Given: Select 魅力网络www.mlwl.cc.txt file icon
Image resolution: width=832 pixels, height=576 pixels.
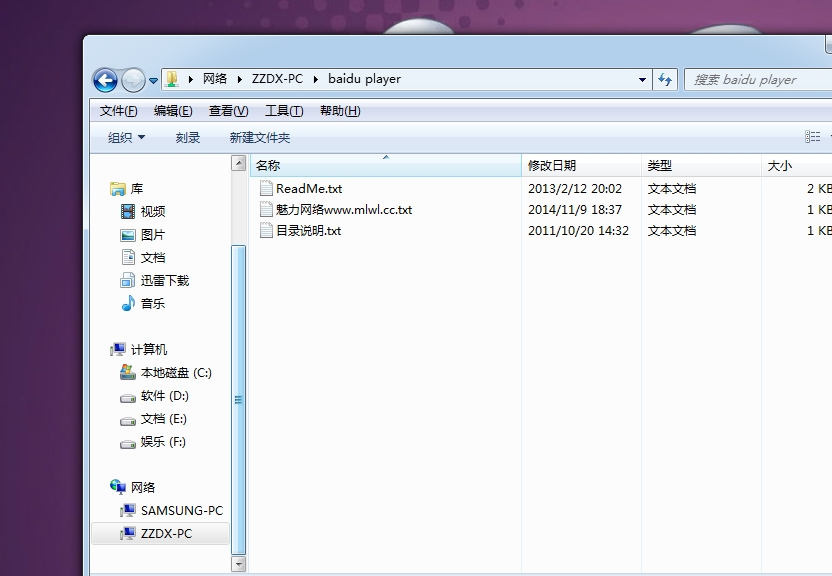Looking at the screenshot, I should coord(266,210).
